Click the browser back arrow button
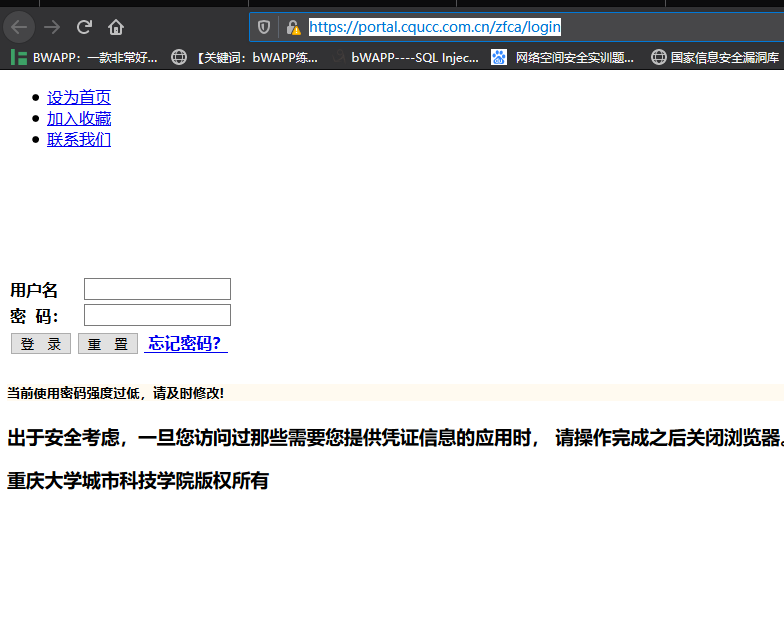 coord(19,27)
